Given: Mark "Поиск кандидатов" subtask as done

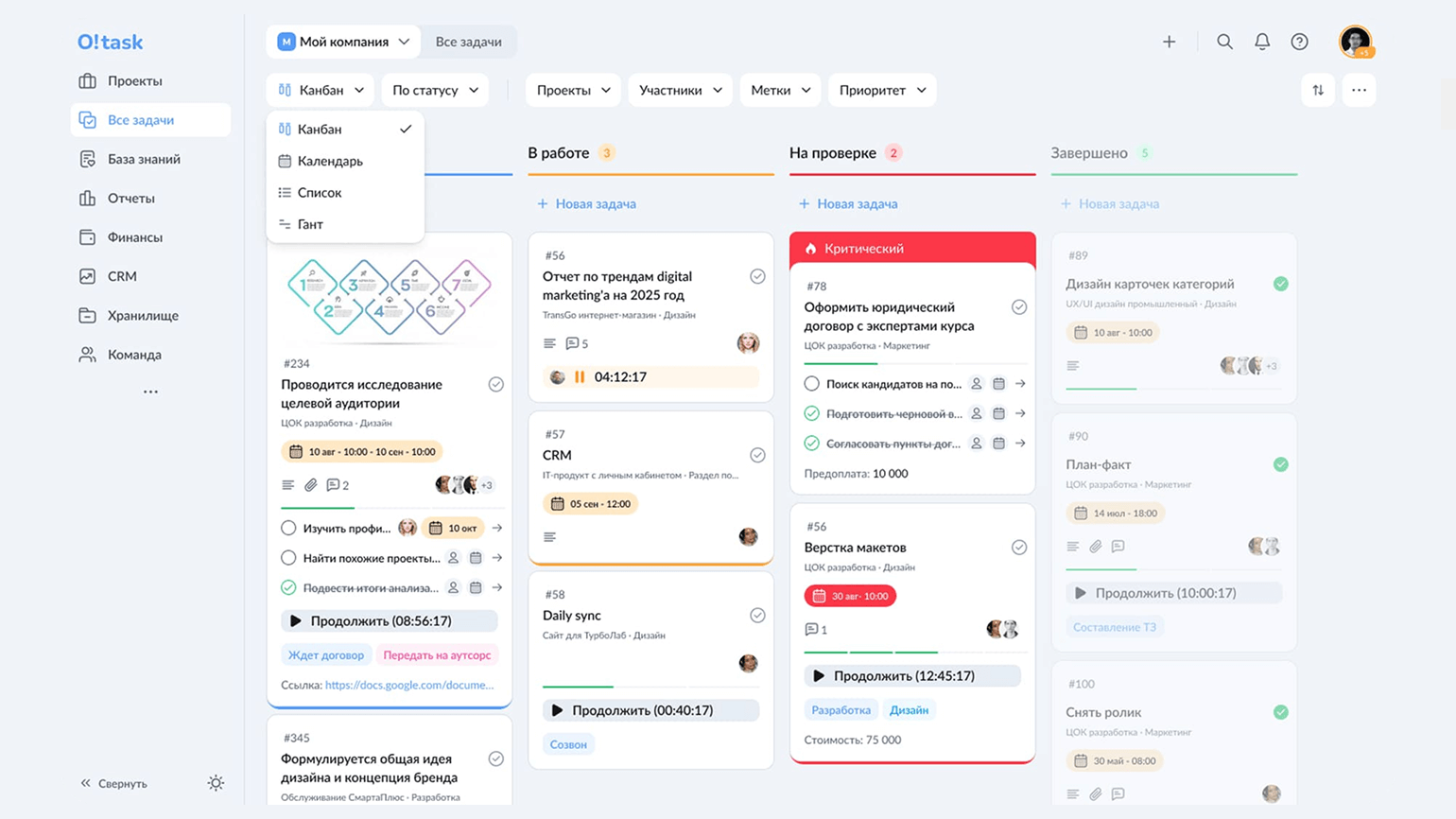Looking at the screenshot, I should coord(811,384).
